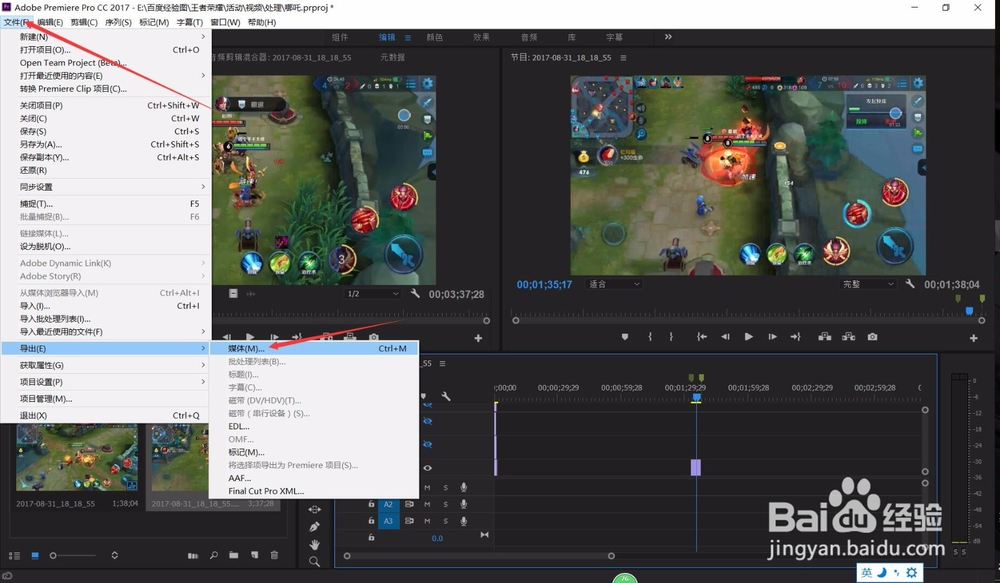Adjust Project panel thumbnail size slider

(54, 556)
